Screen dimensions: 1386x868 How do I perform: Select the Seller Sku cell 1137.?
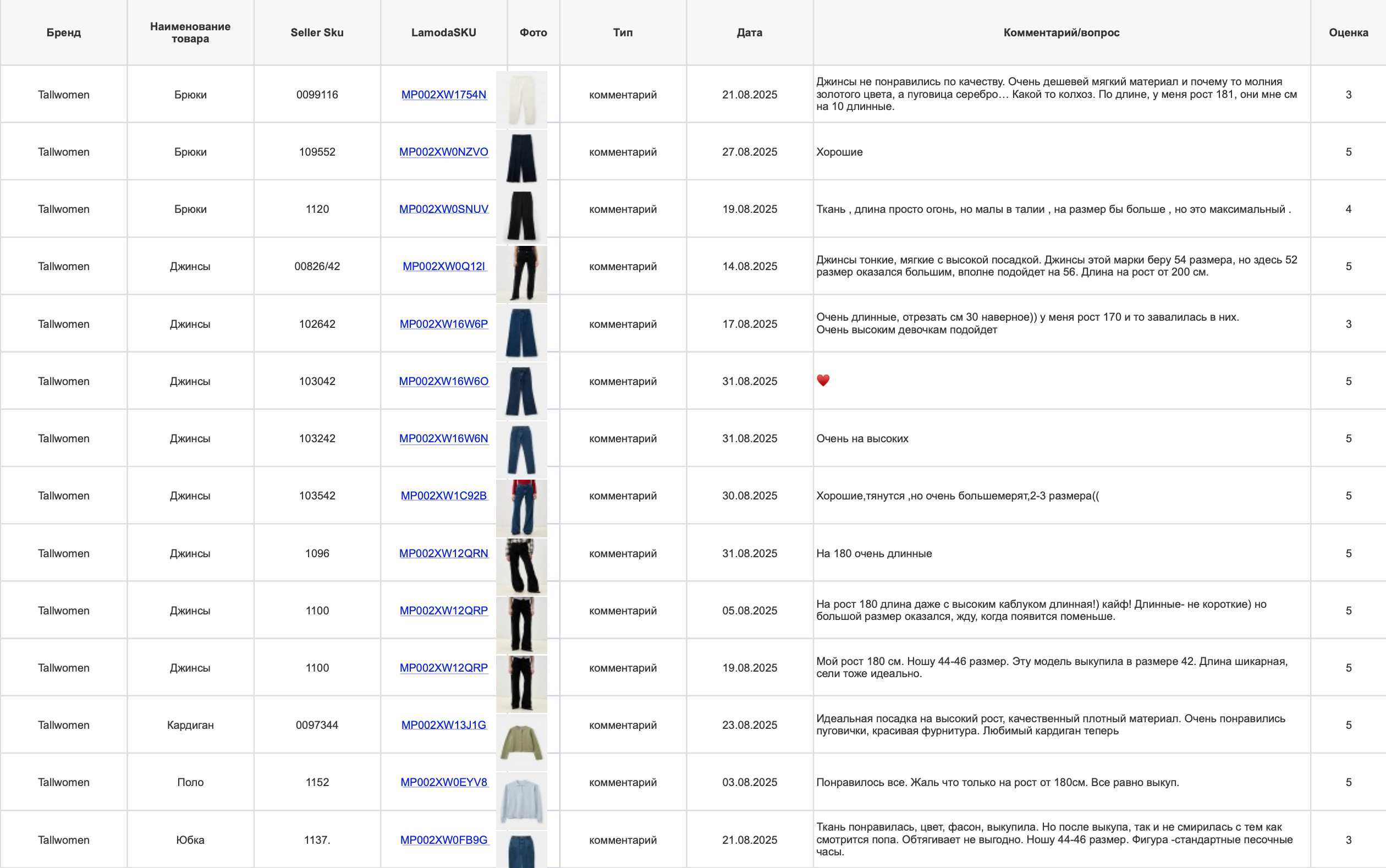[x=317, y=840]
